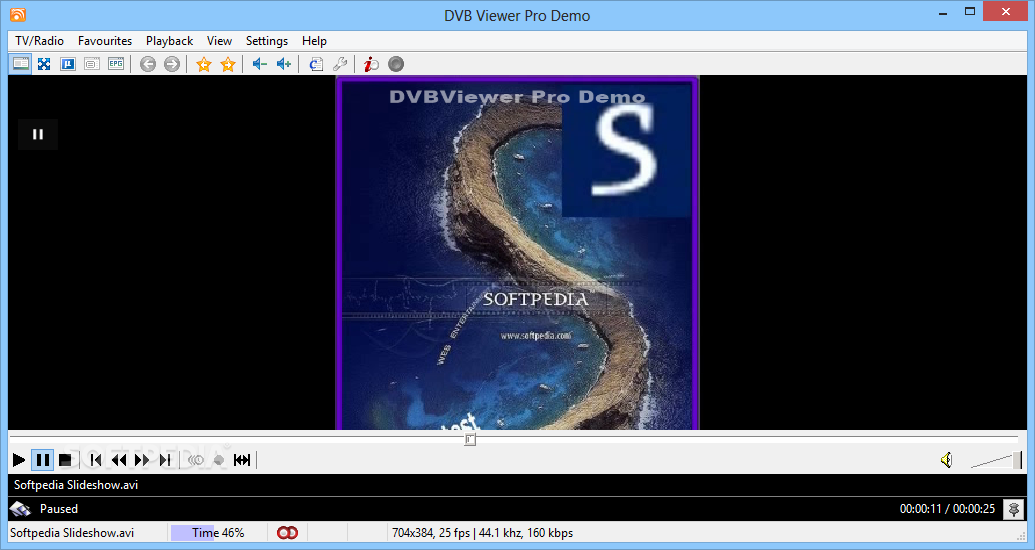This screenshot has width=1035, height=550.
Task: Click the play button
Action: coord(19,460)
